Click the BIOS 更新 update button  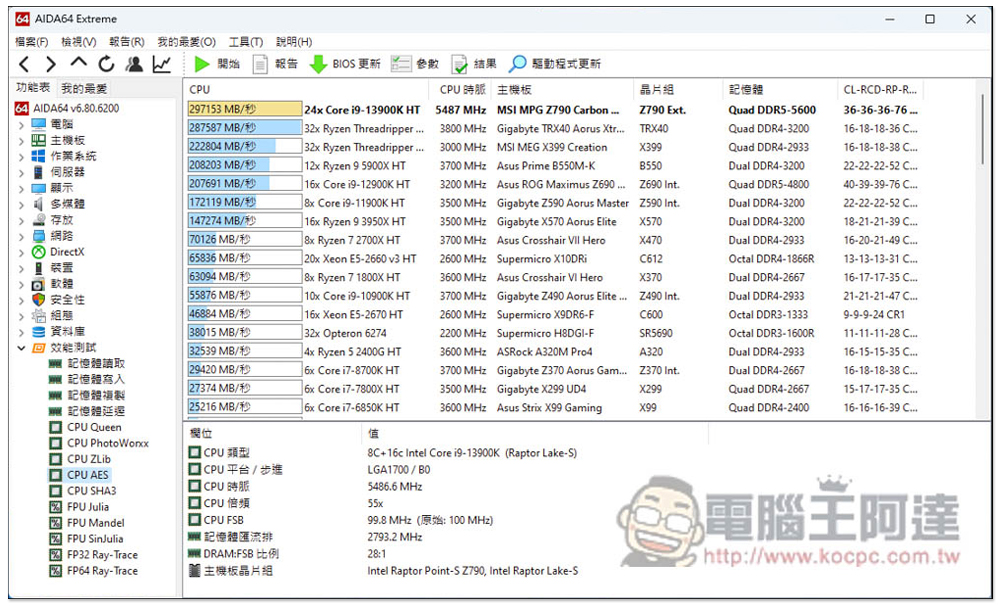[x=344, y=64]
